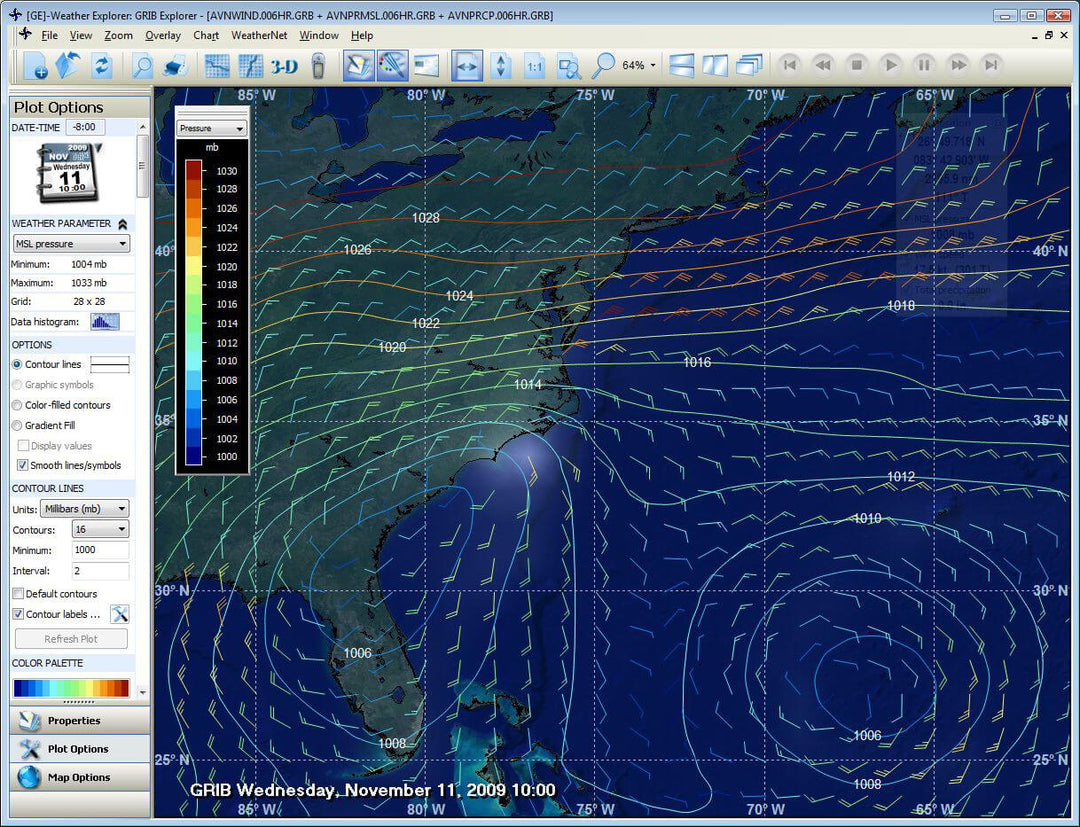Open the MSL pressure parameter dropdown

(70, 244)
